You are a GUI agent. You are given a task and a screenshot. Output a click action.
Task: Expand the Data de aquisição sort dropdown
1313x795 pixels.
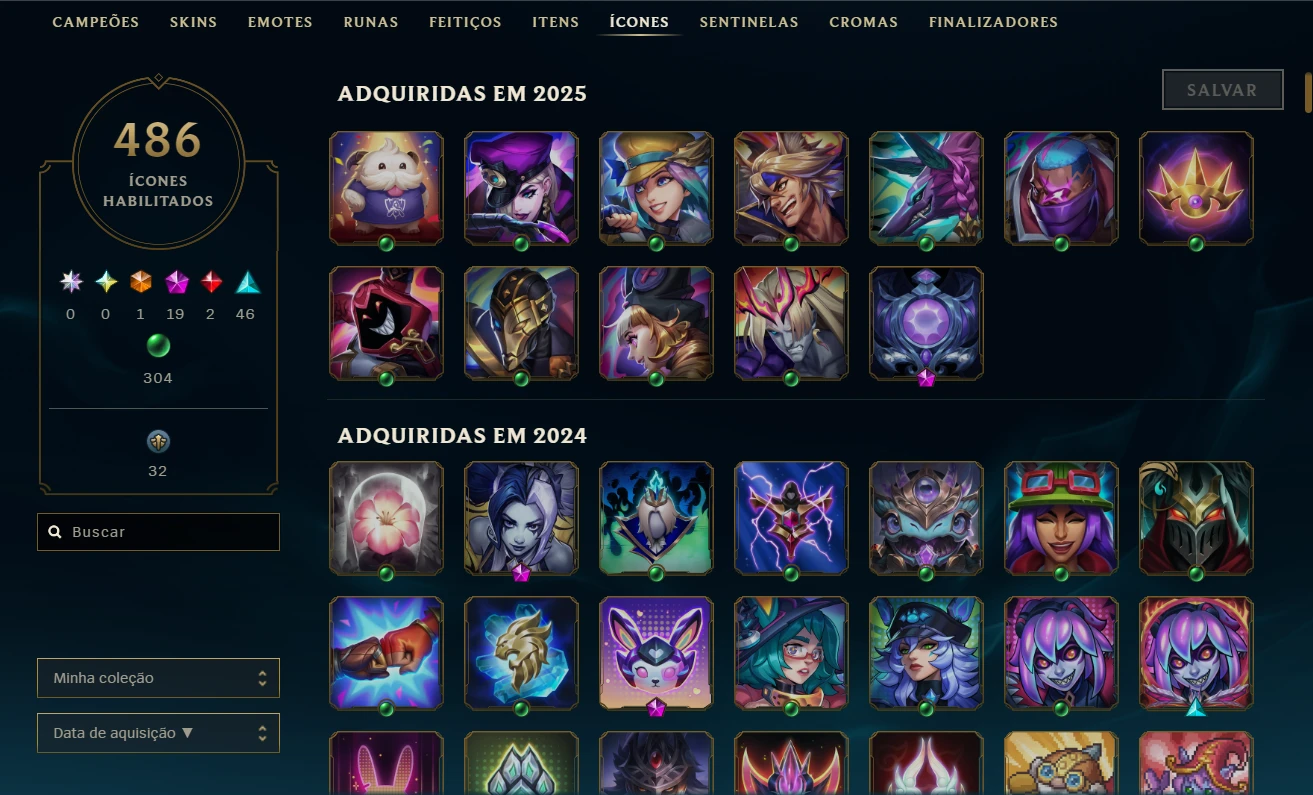pyautogui.click(x=158, y=733)
